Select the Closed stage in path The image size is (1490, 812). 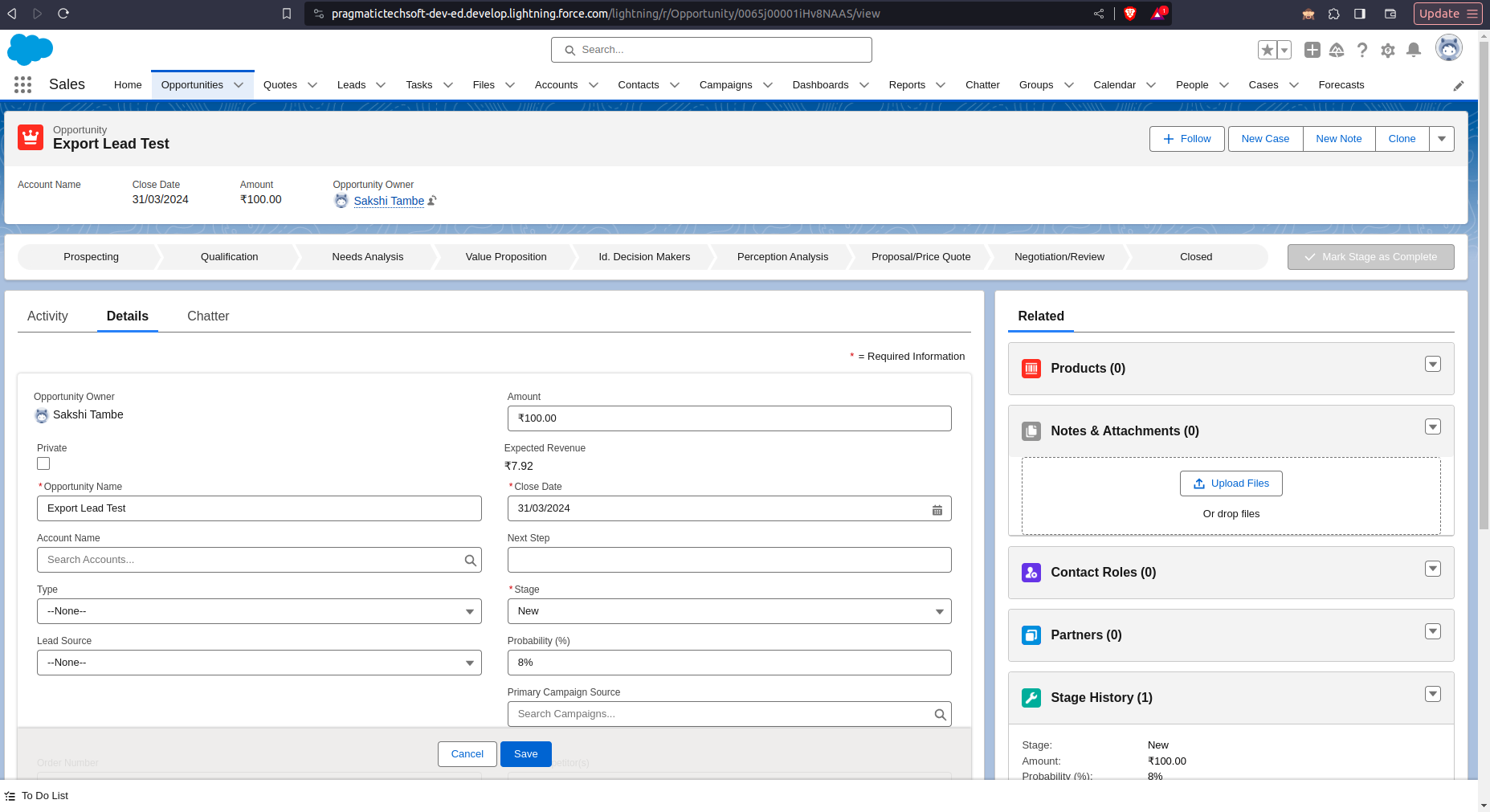[1196, 257]
